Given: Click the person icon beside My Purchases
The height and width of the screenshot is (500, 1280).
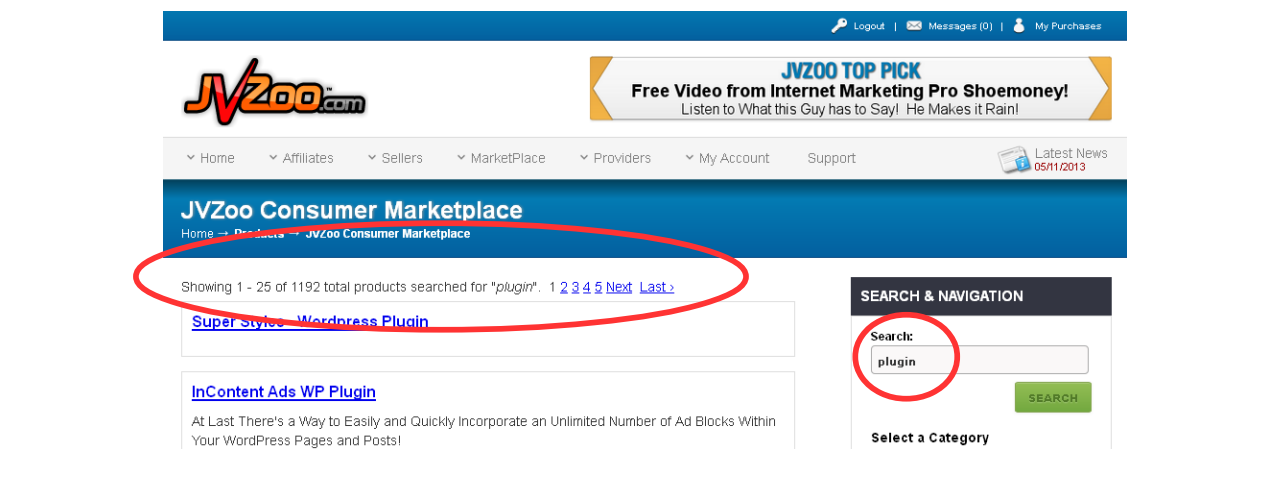Looking at the screenshot, I should (1019, 26).
